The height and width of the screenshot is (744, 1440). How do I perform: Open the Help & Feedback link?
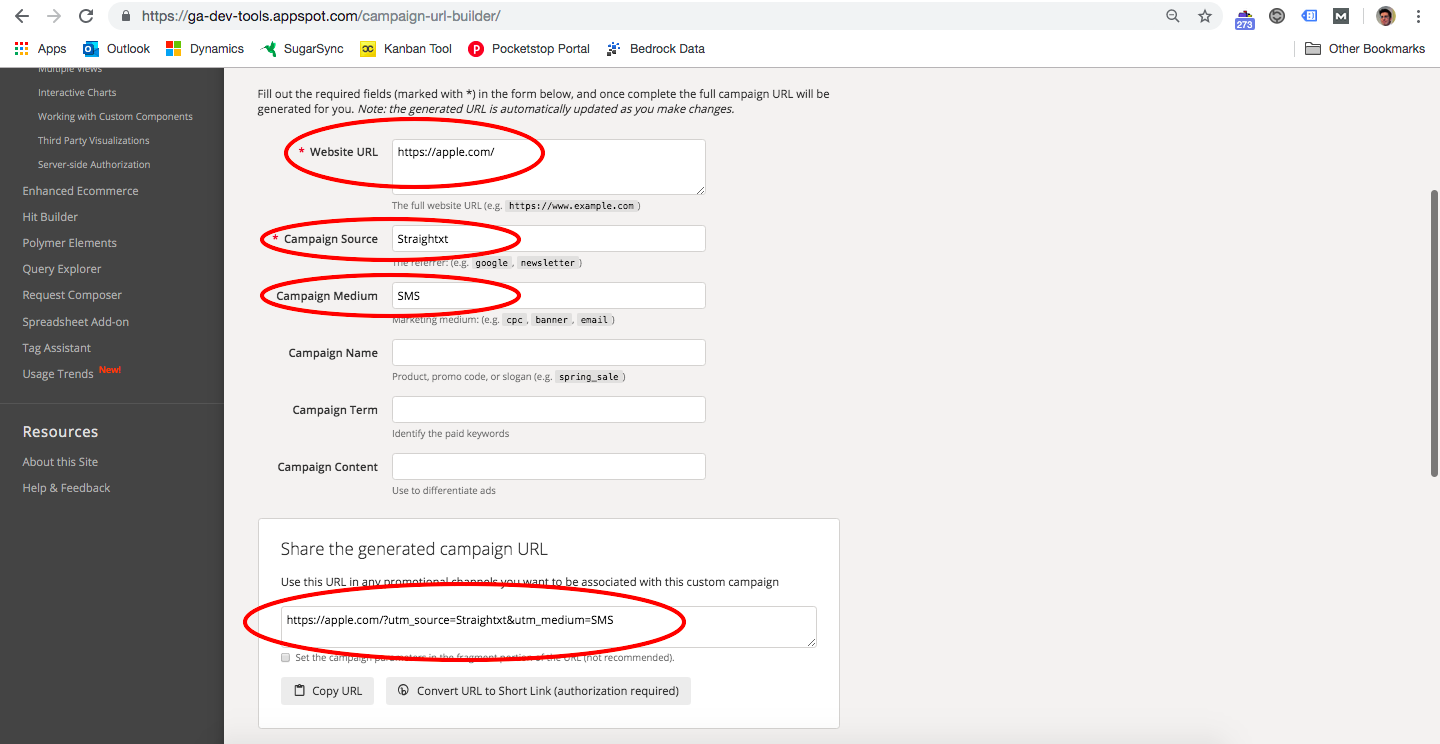click(66, 487)
